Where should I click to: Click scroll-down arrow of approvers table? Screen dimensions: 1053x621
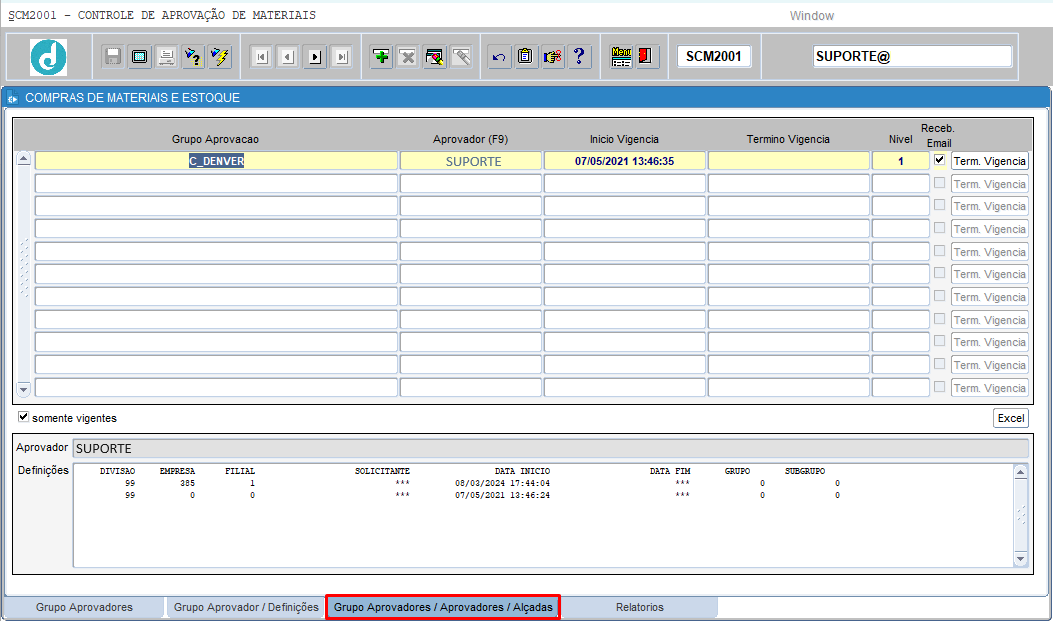24,389
